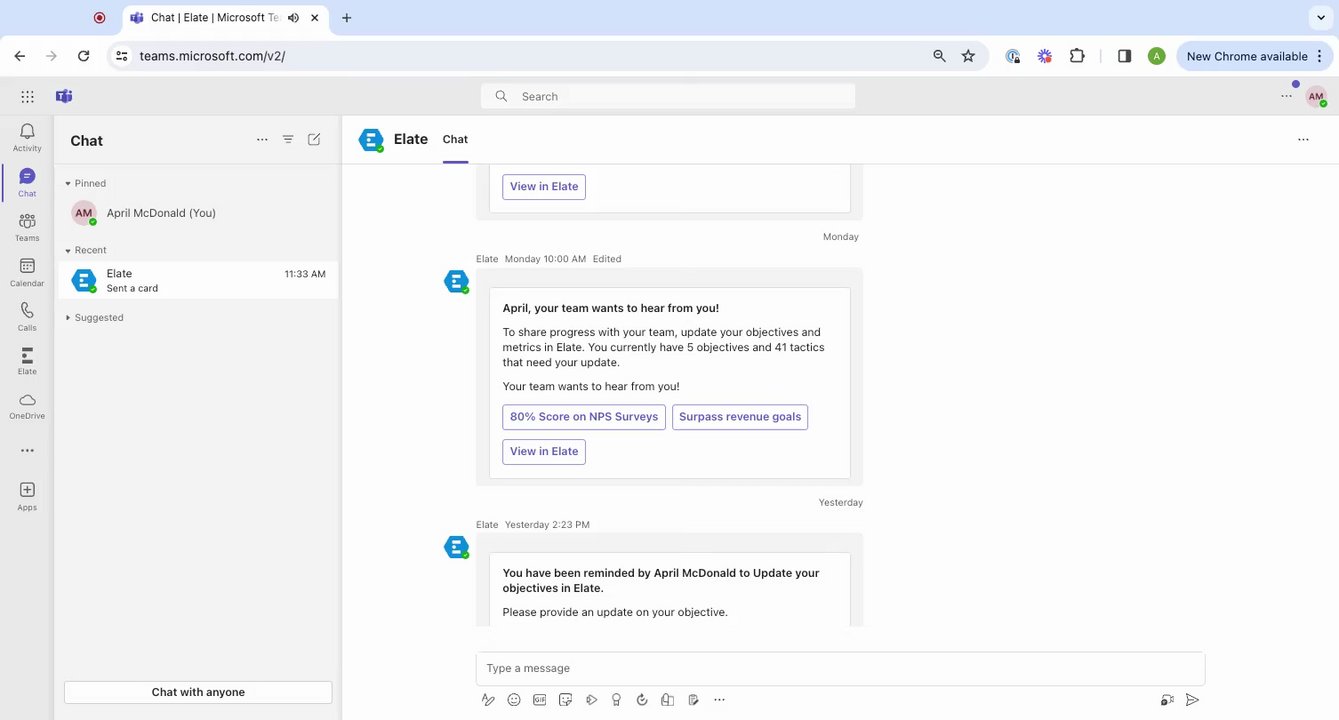Open Calls in the sidebar
Viewport: 1339px width, 720px height.
(x=27, y=317)
